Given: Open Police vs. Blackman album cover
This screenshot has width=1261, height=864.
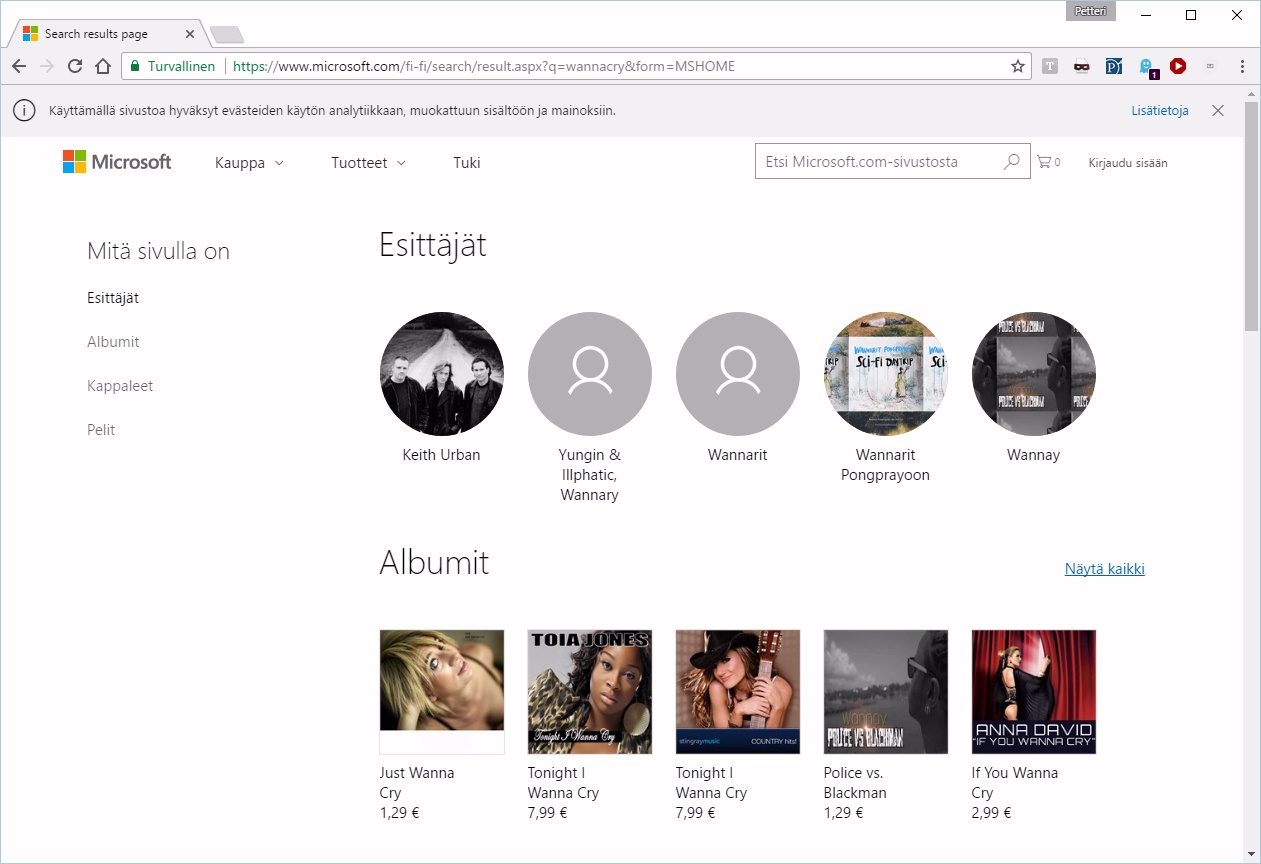Looking at the screenshot, I should click(886, 692).
